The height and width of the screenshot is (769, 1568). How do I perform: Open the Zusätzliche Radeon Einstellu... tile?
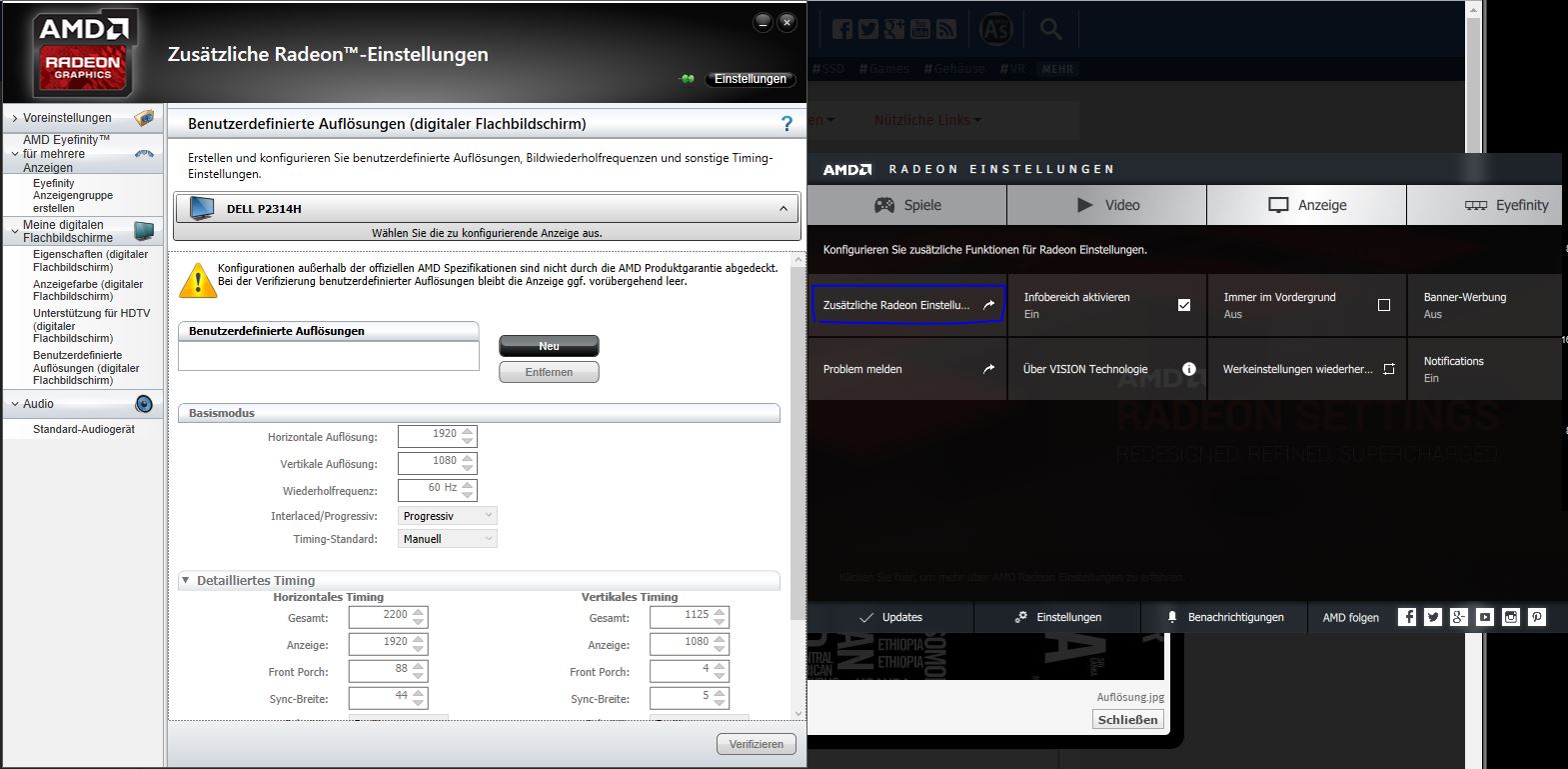coord(907,305)
